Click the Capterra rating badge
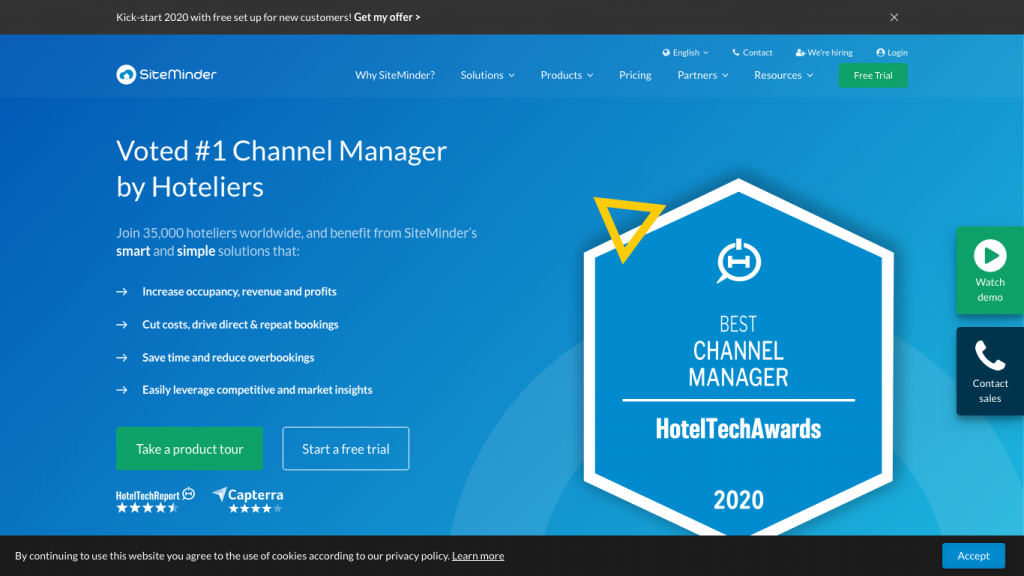This screenshot has width=1024, height=576. (248, 500)
